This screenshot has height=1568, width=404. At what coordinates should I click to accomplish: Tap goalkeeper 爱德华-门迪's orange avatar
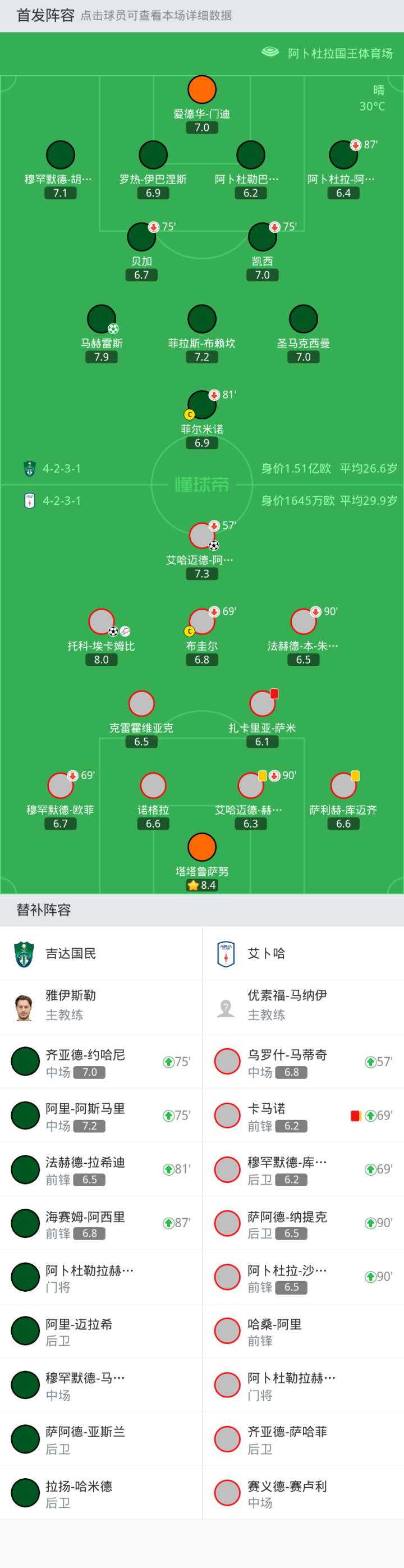(x=202, y=89)
